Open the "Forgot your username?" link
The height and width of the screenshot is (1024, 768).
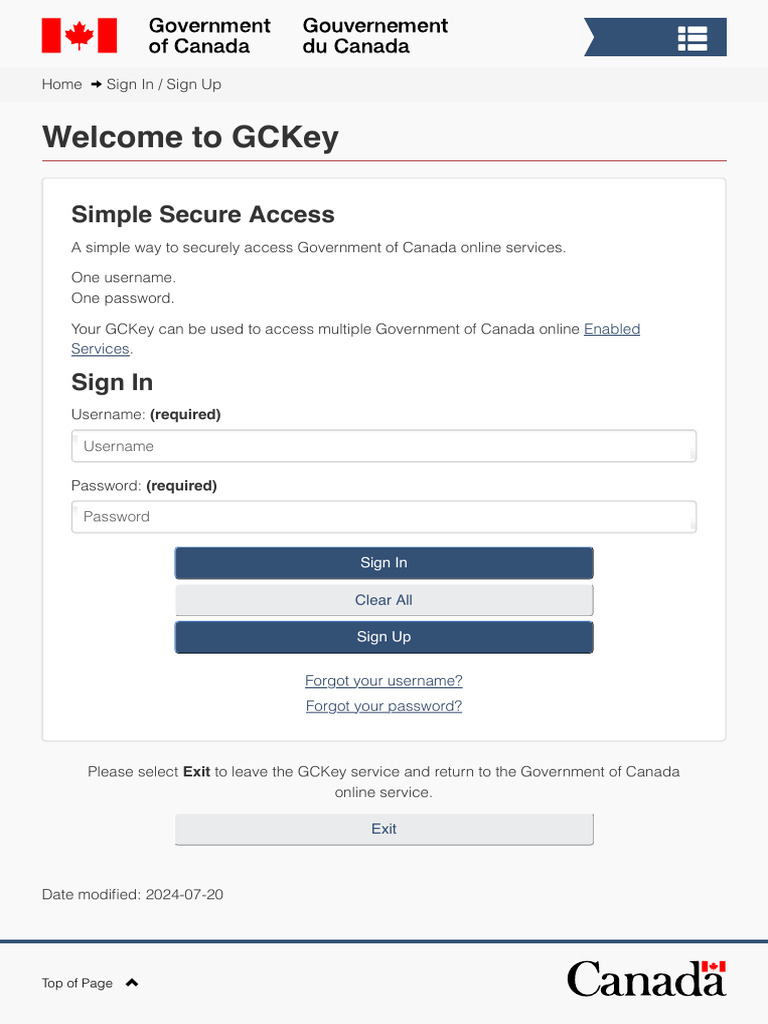coord(384,681)
